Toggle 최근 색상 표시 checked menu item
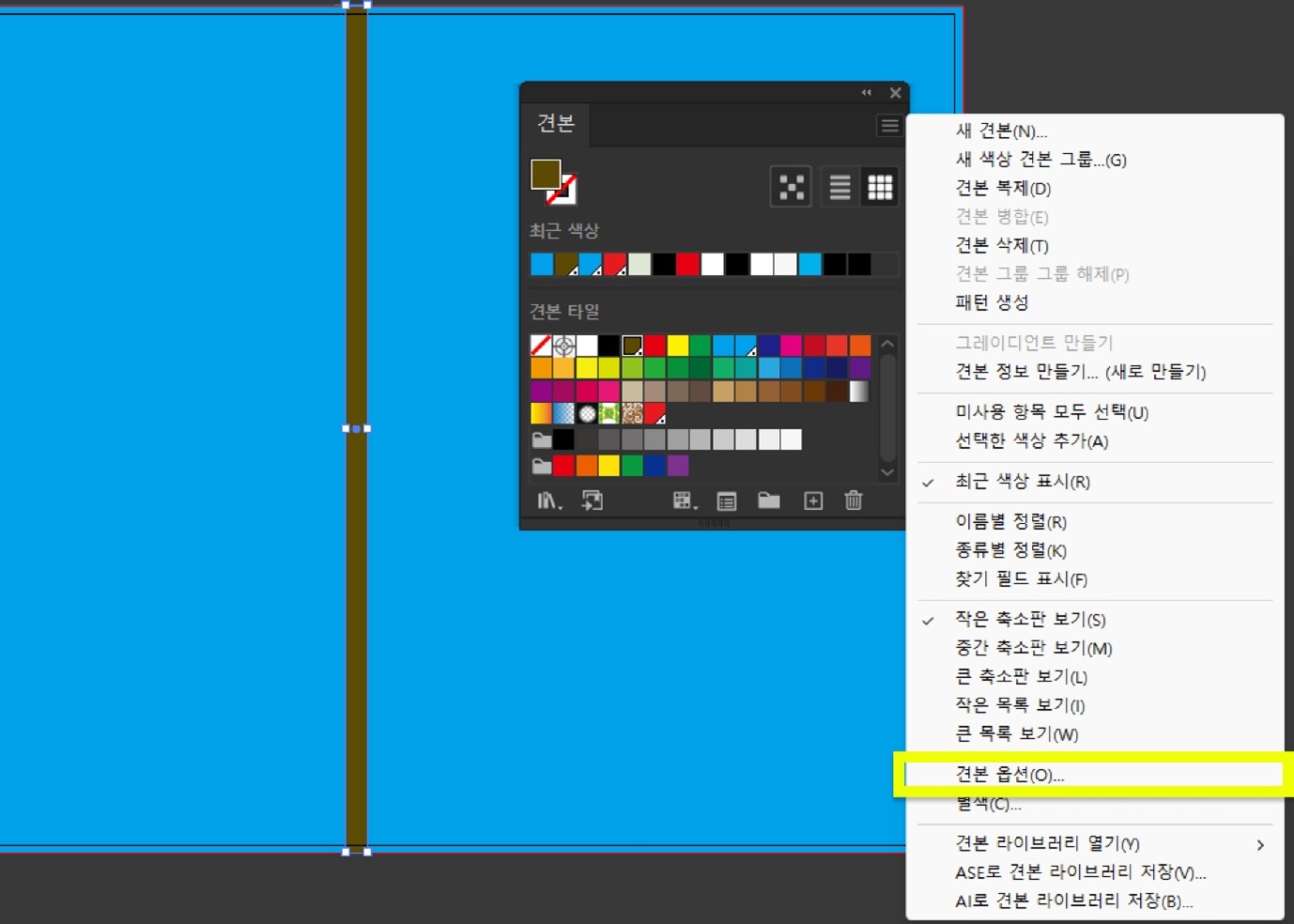 [1022, 482]
